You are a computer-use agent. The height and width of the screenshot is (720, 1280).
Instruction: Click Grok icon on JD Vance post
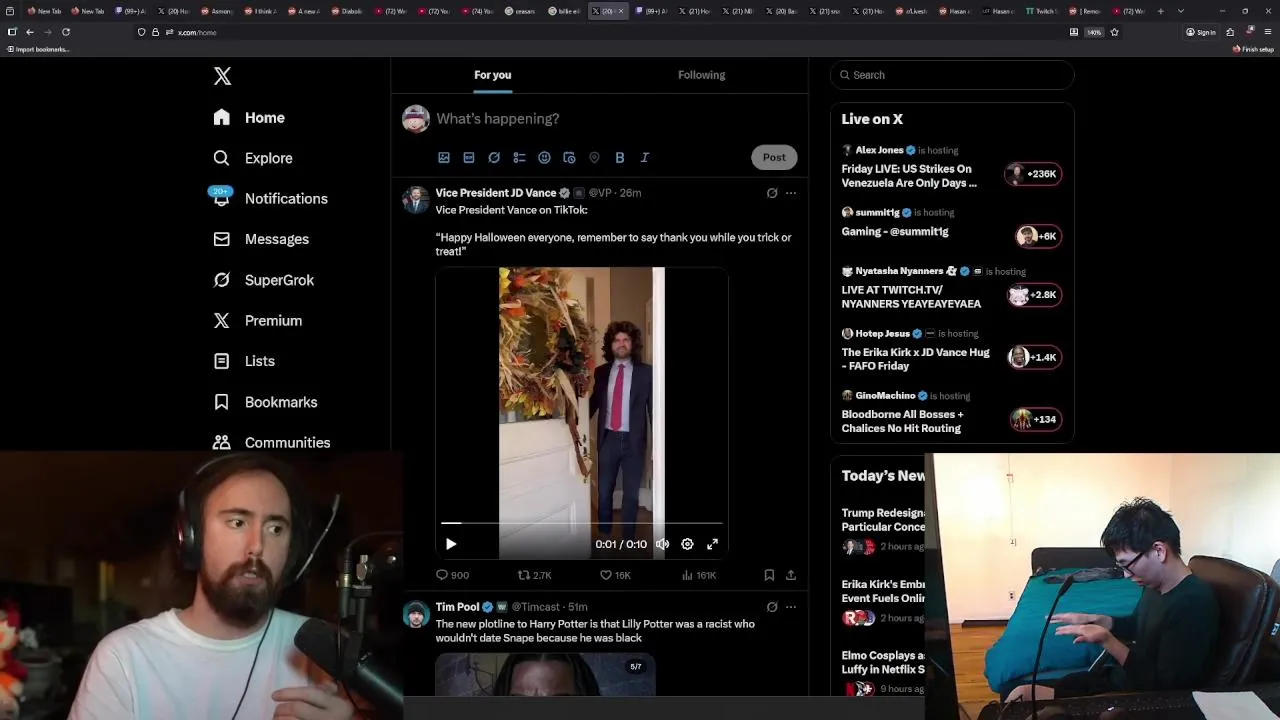(x=772, y=193)
